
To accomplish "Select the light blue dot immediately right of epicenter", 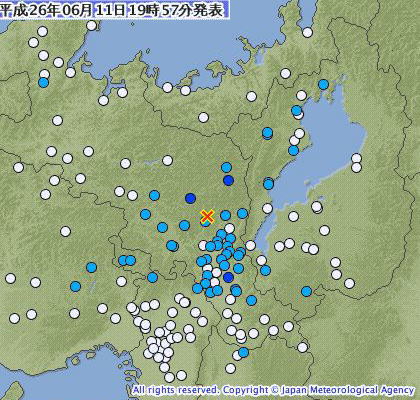I will [x=226, y=215].
